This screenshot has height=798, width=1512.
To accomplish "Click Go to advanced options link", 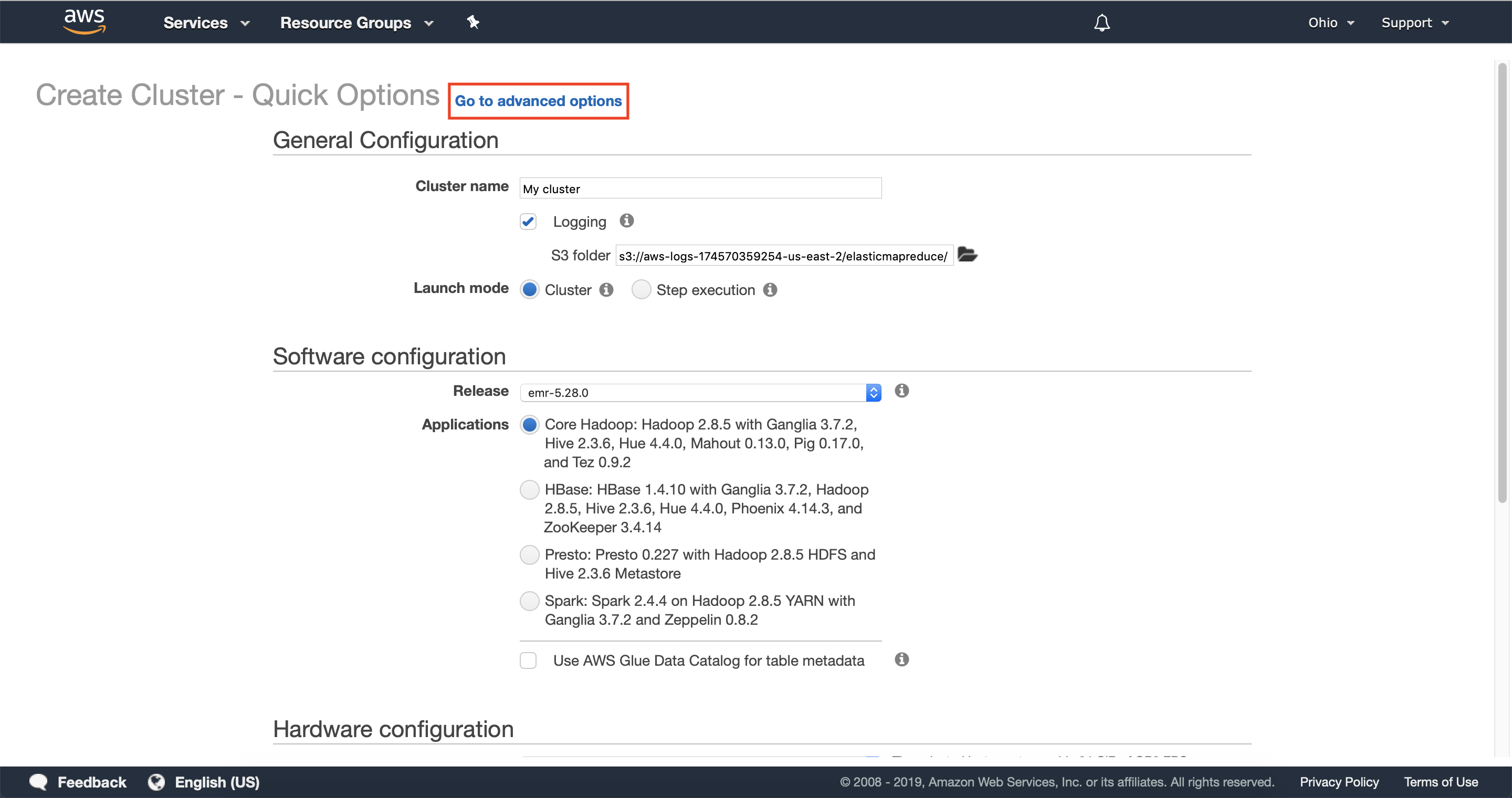I will click(538, 101).
